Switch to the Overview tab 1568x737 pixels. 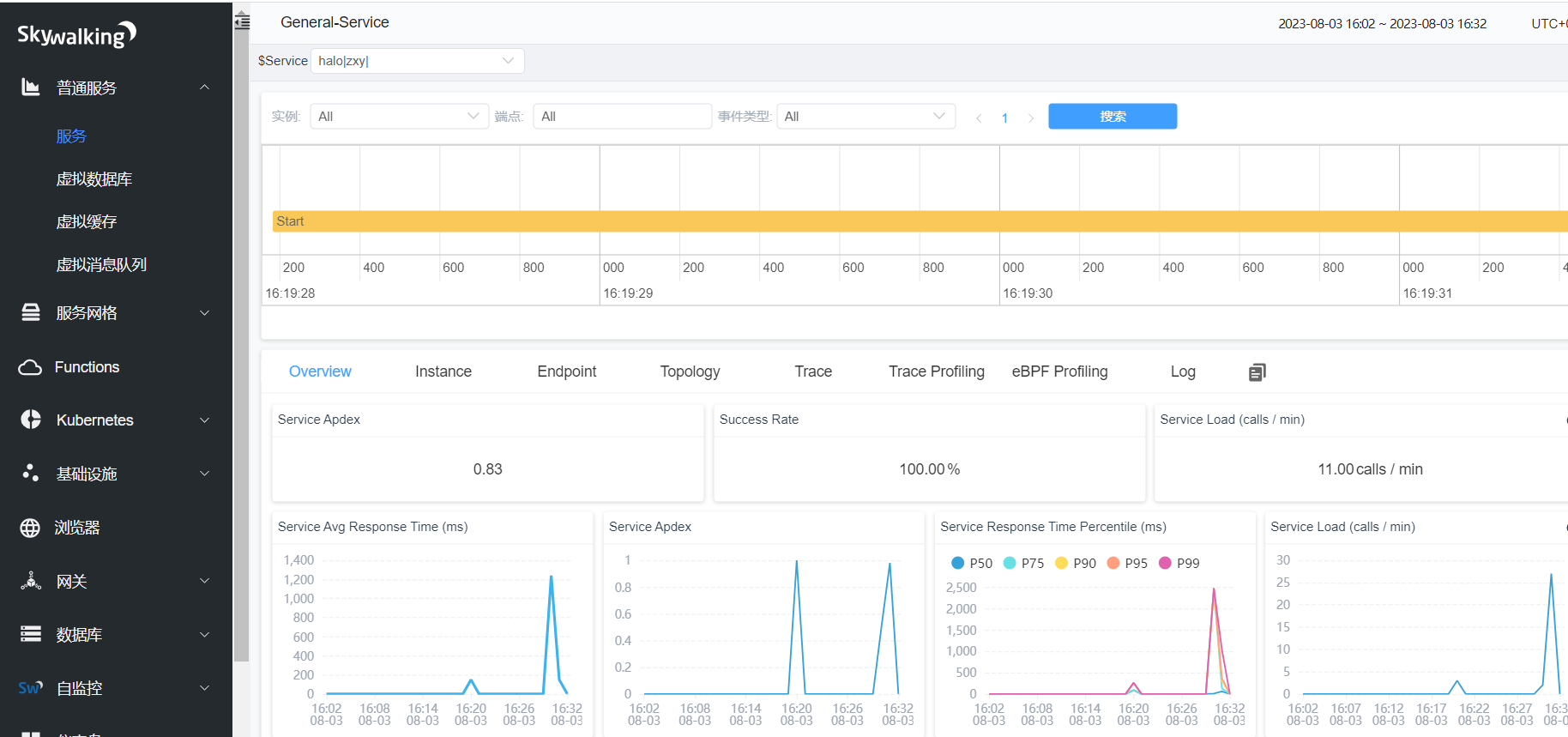[x=320, y=372]
